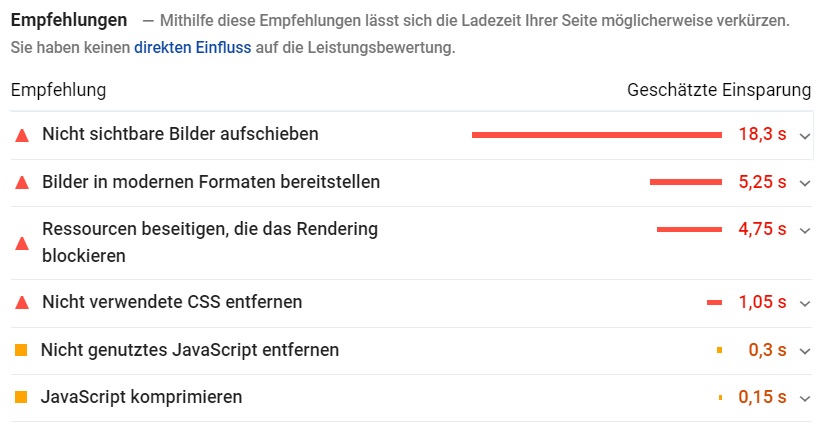Screen dimensions: 831x441
Task: Open the direkten Einfluss link
Action: tap(192, 47)
